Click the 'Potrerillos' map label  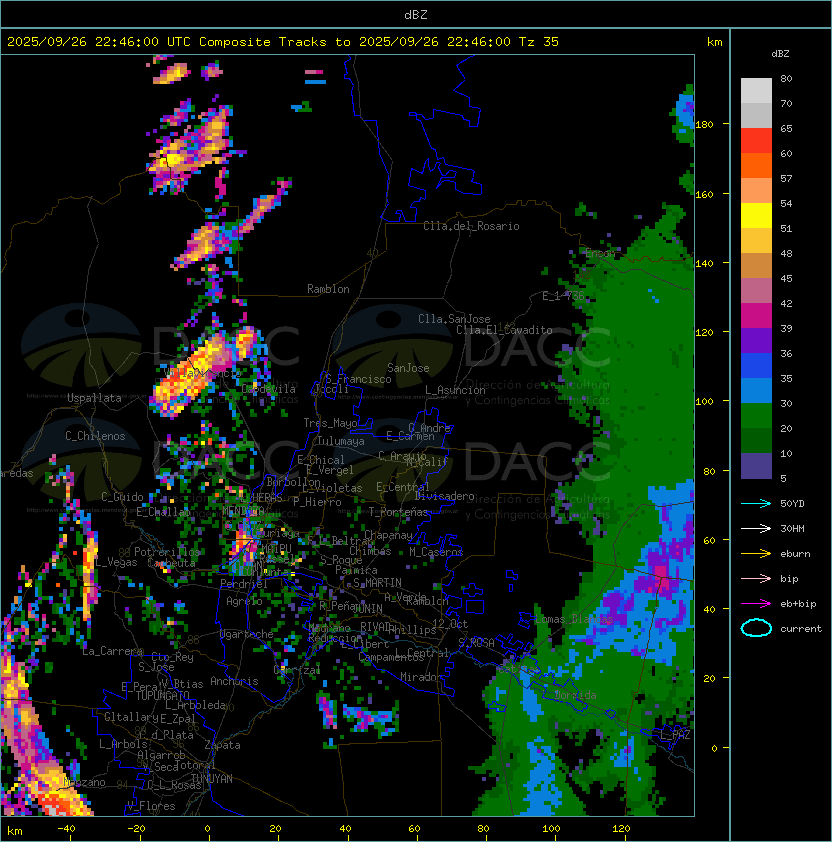point(167,552)
